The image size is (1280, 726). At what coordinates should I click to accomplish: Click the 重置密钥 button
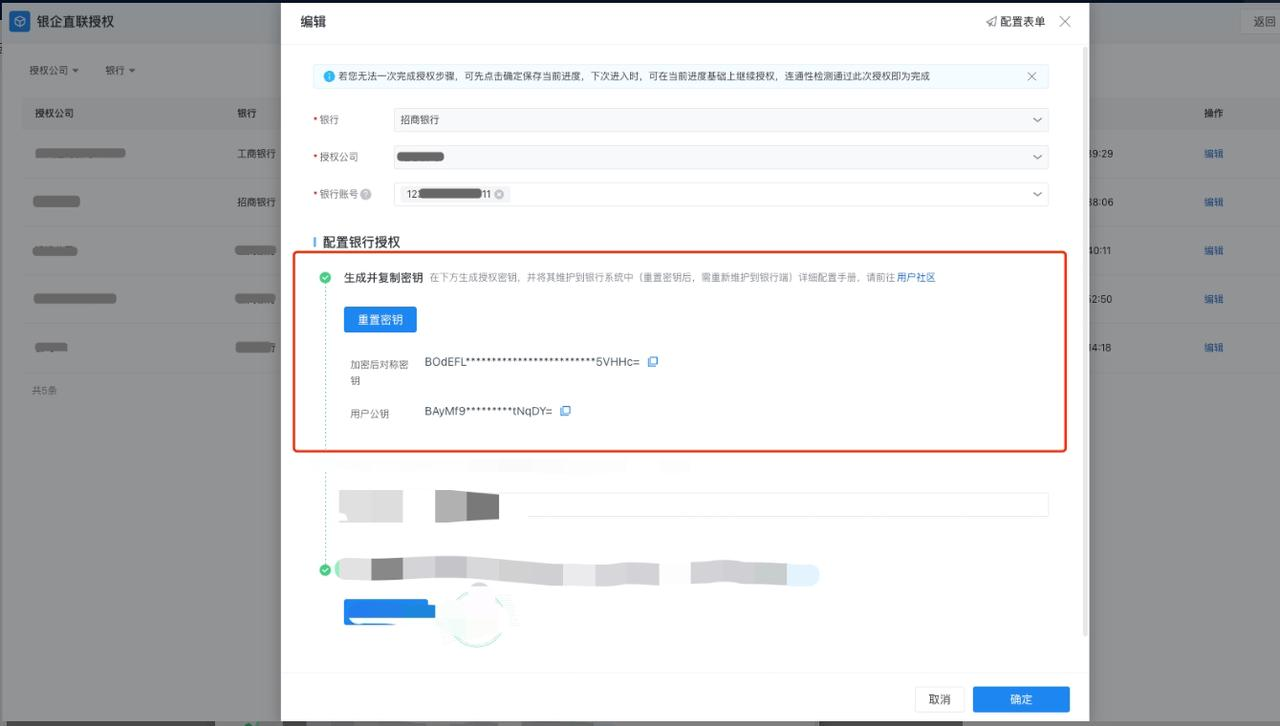(380, 319)
